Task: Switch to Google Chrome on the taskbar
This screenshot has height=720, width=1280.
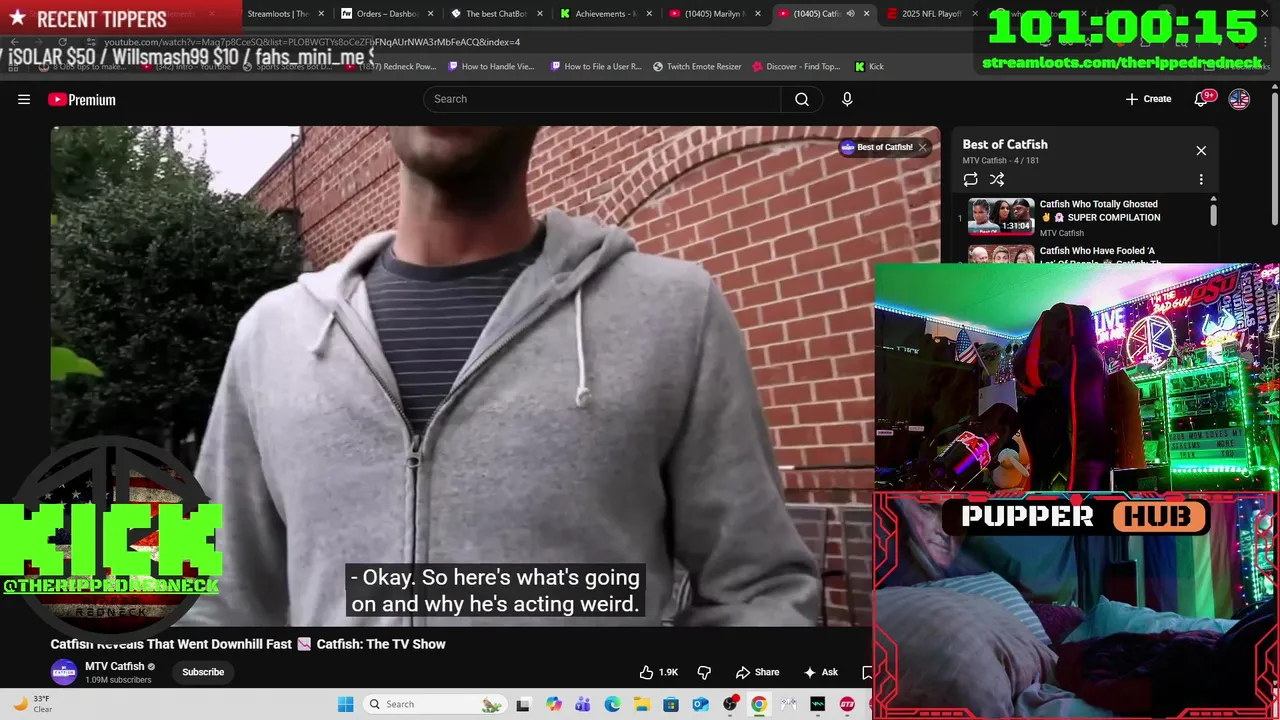Action: click(759, 704)
